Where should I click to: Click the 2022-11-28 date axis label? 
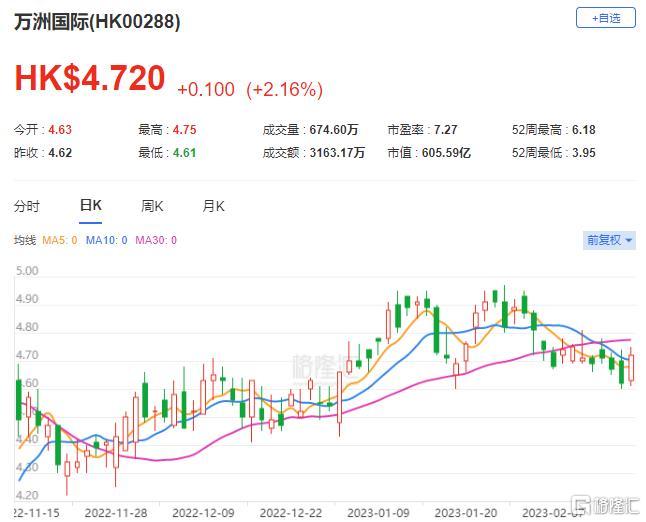pos(116,513)
